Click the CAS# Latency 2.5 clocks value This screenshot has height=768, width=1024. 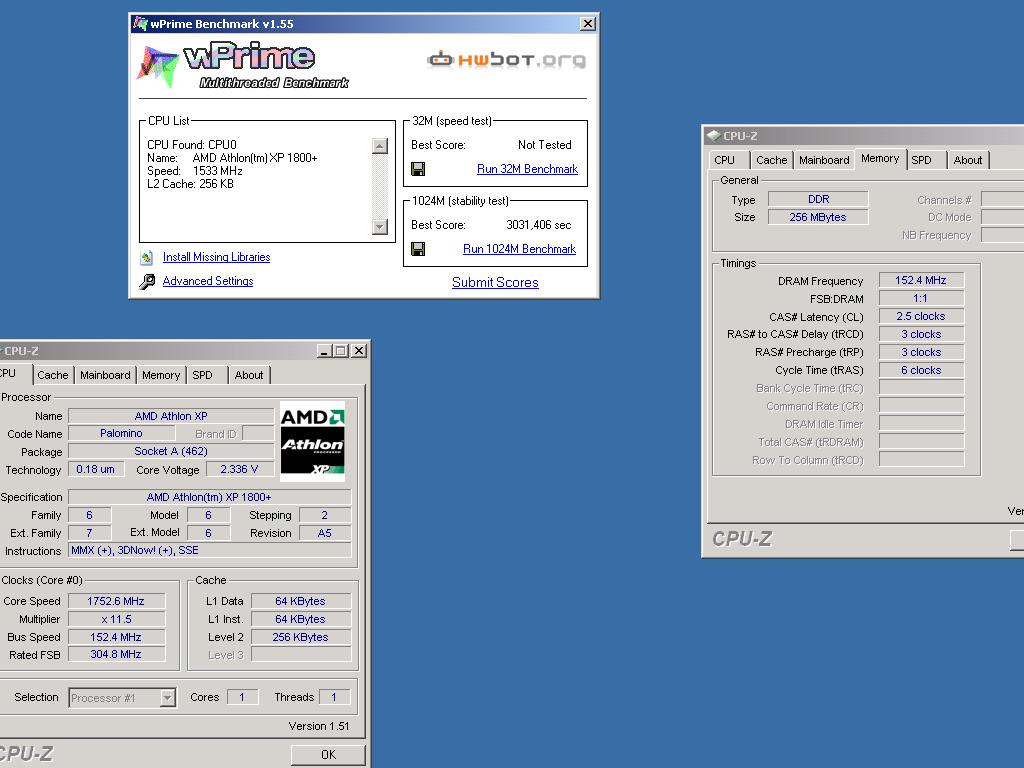[x=921, y=316]
